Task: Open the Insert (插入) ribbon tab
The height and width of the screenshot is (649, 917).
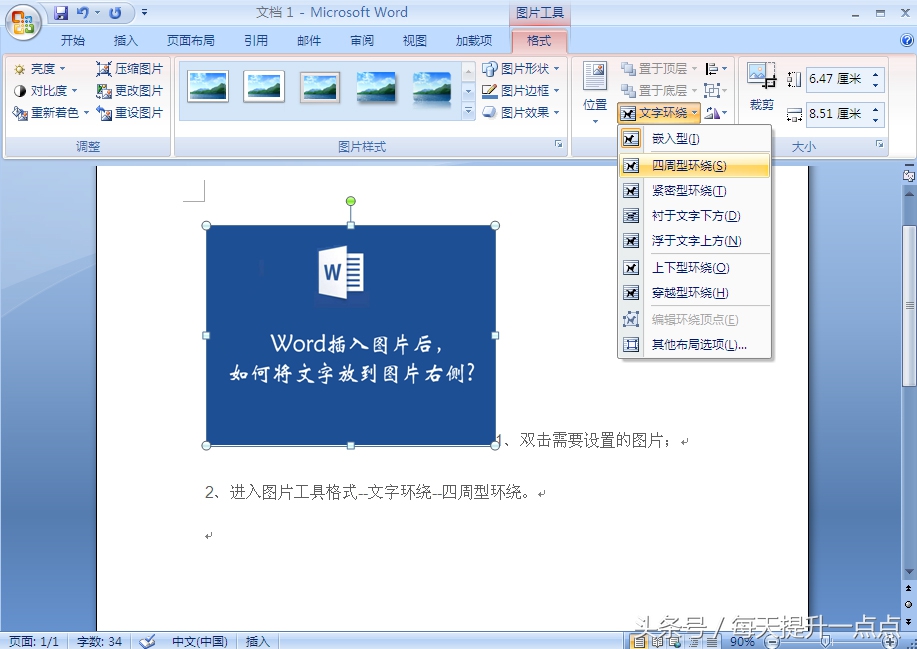Action: [x=125, y=40]
